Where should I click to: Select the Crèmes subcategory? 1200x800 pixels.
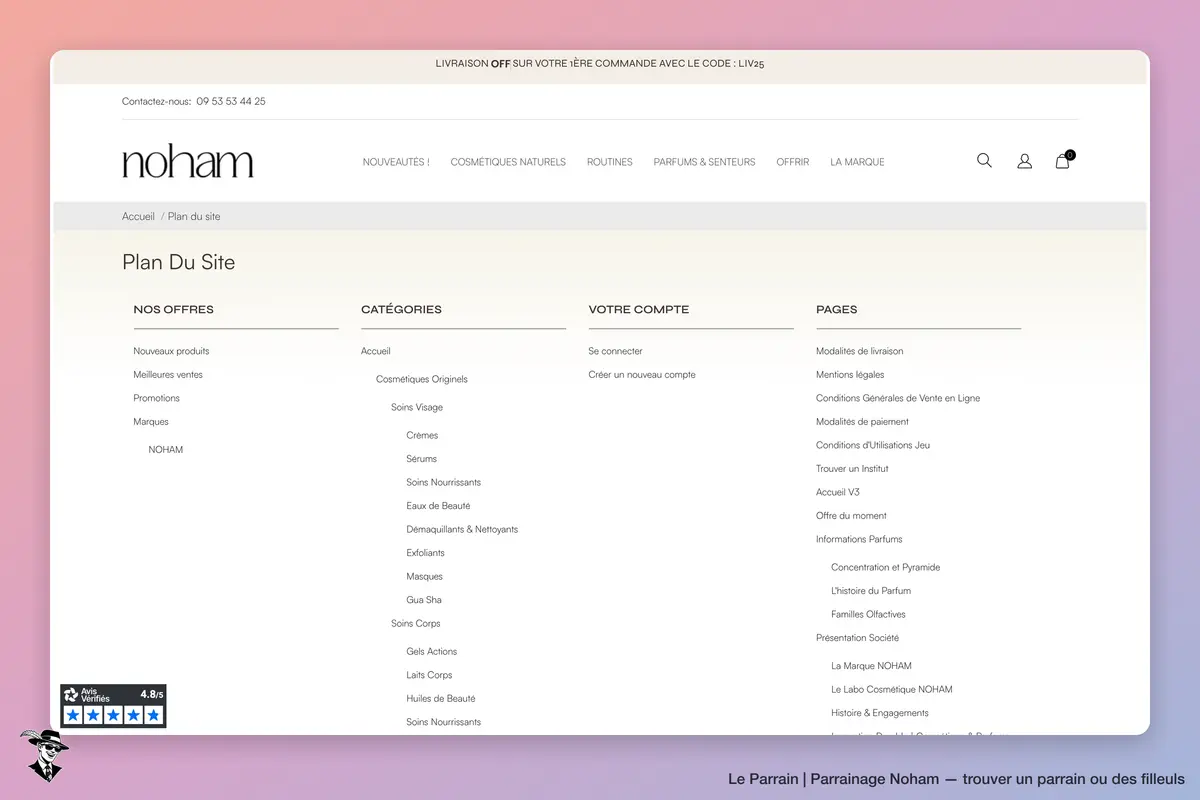pos(422,435)
